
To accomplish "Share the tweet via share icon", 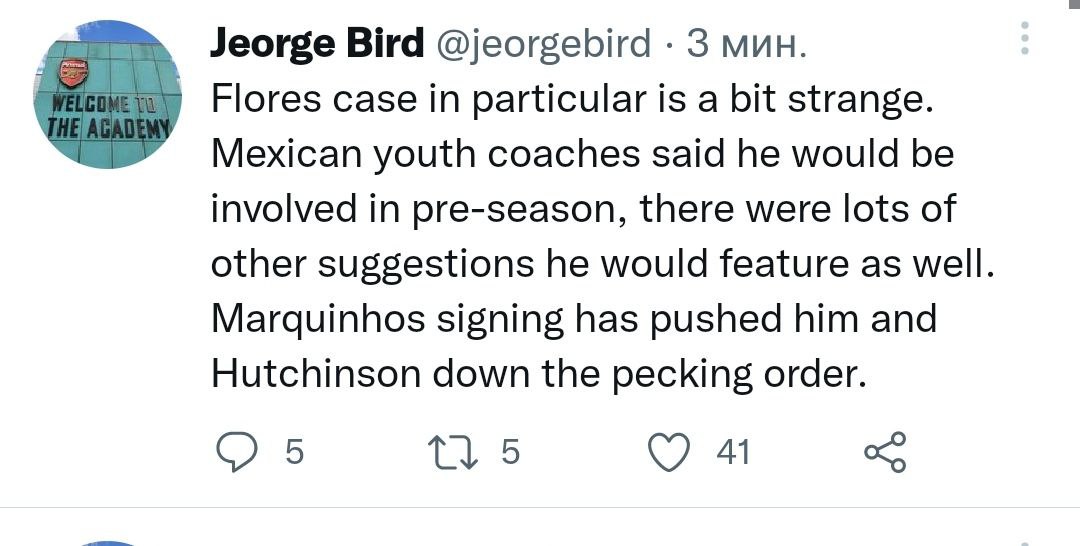I will tap(884, 452).
